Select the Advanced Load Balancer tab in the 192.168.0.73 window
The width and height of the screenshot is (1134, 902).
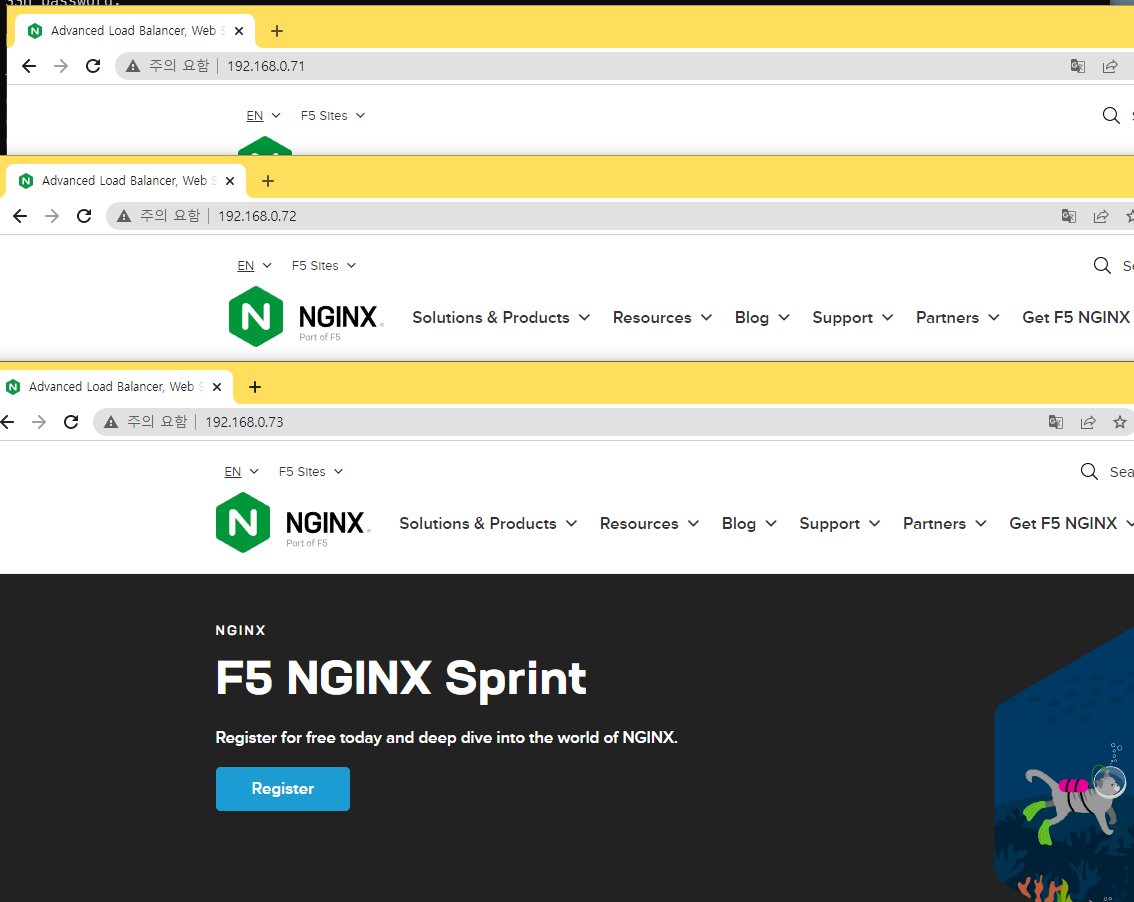pos(116,387)
